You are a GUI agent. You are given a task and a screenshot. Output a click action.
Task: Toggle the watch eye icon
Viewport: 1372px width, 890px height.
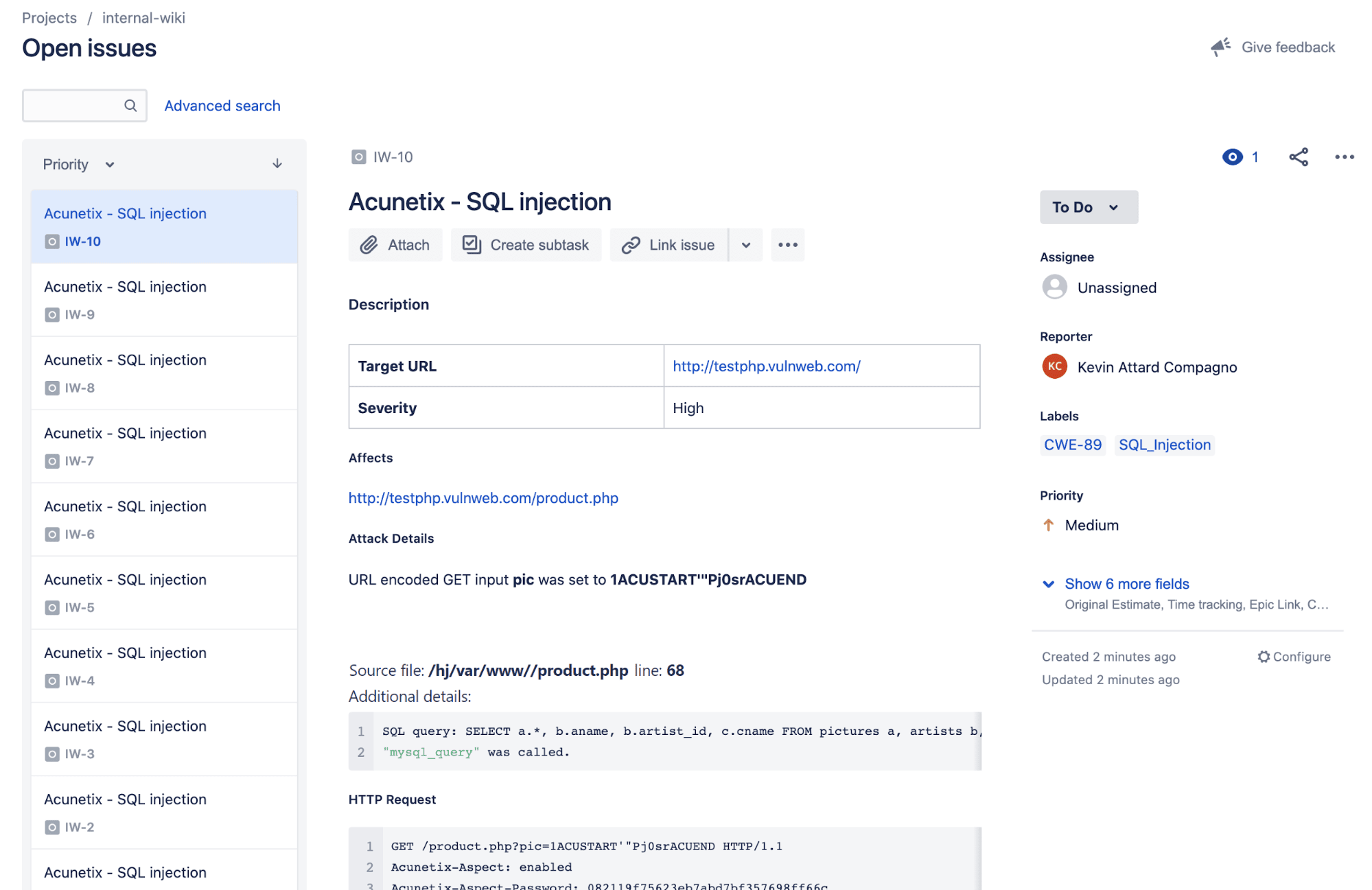(x=1233, y=157)
